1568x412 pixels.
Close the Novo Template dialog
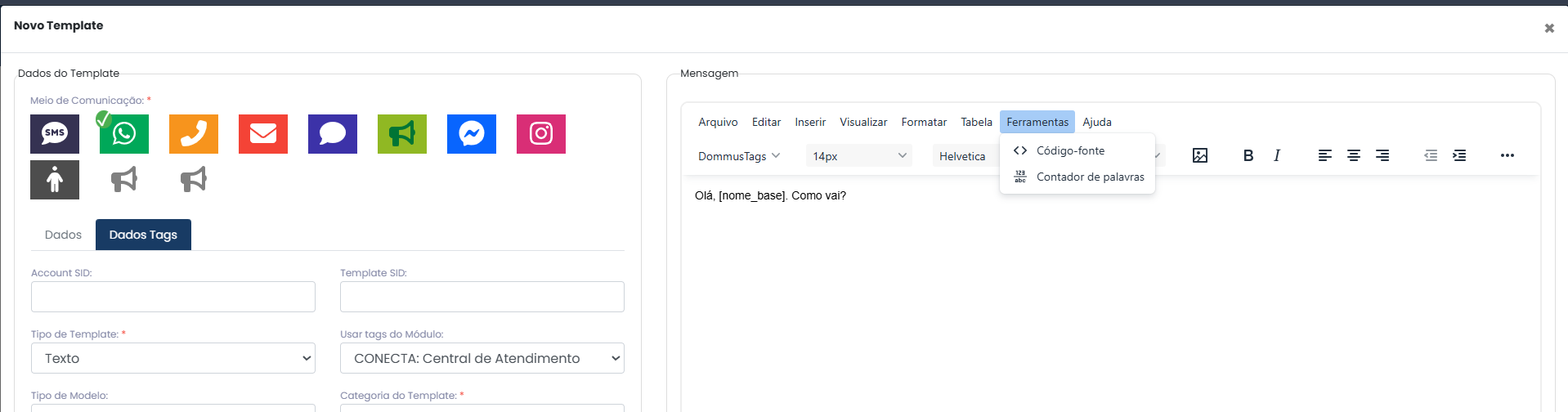pyautogui.click(x=1549, y=28)
